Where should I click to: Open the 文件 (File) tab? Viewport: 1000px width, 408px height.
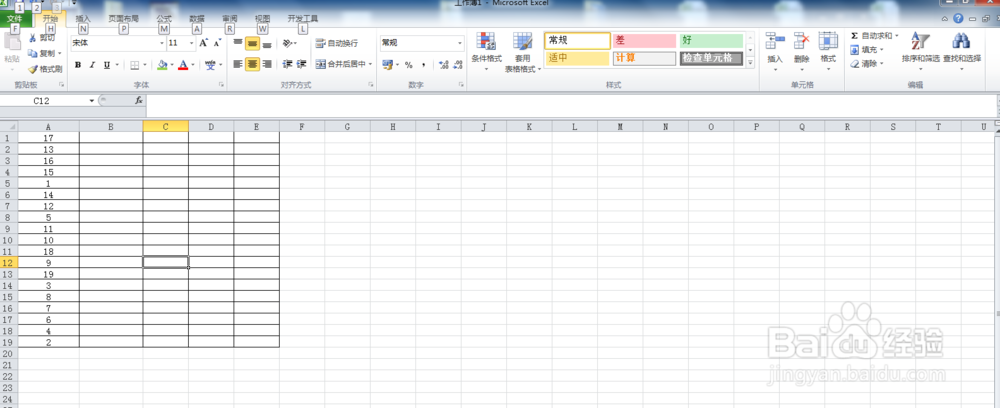15,19
